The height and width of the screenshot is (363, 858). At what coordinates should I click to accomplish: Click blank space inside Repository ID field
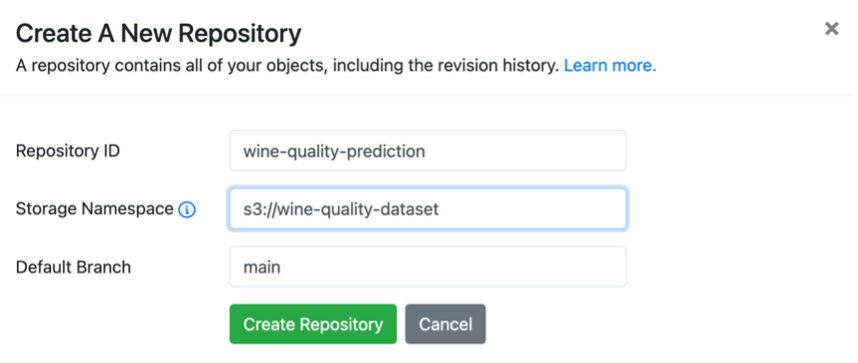pos(525,151)
